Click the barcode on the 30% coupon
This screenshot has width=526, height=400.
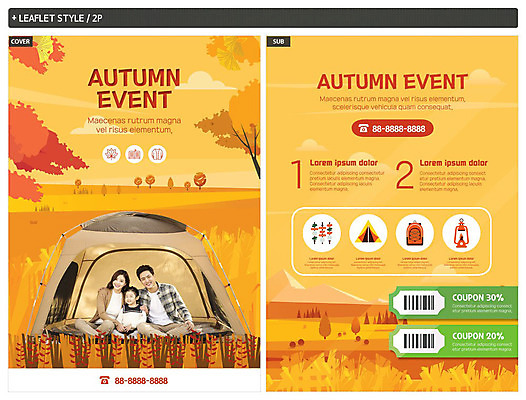419,303
